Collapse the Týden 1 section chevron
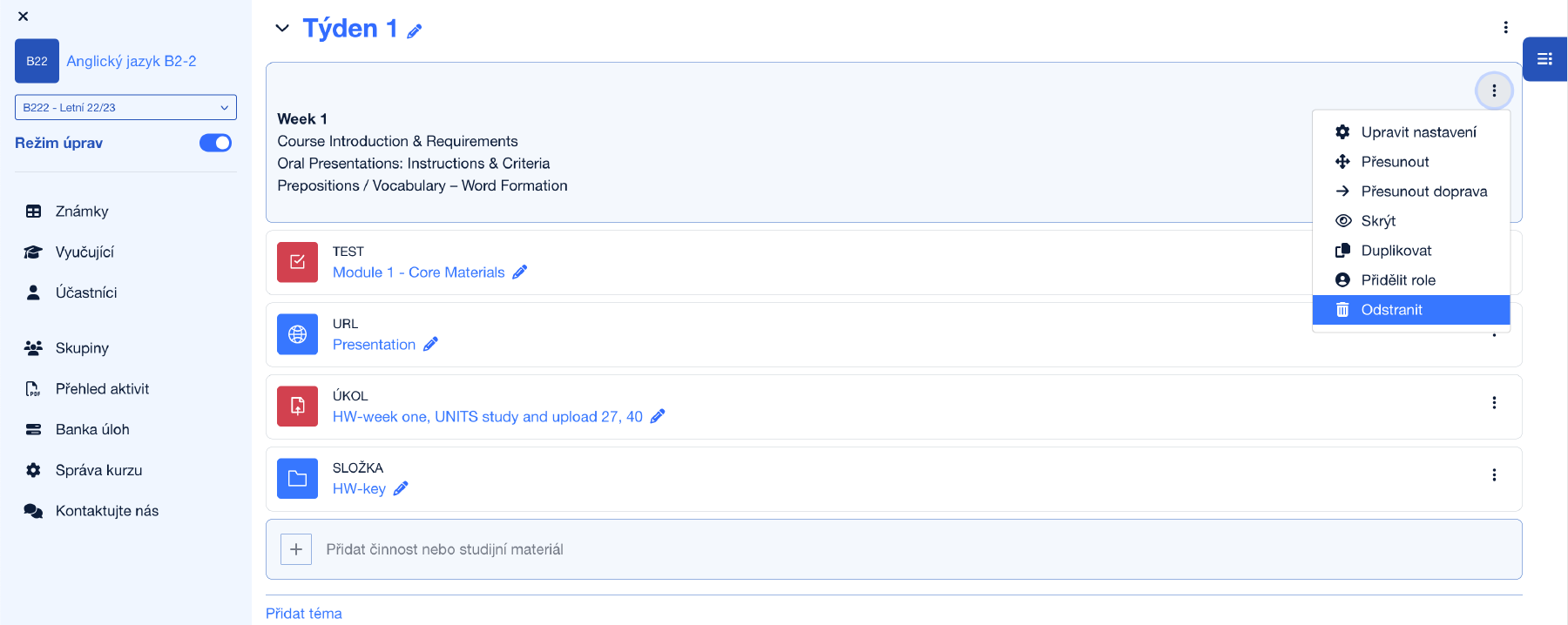Image resolution: width=1568 pixels, height=625 pixels. 281,29
